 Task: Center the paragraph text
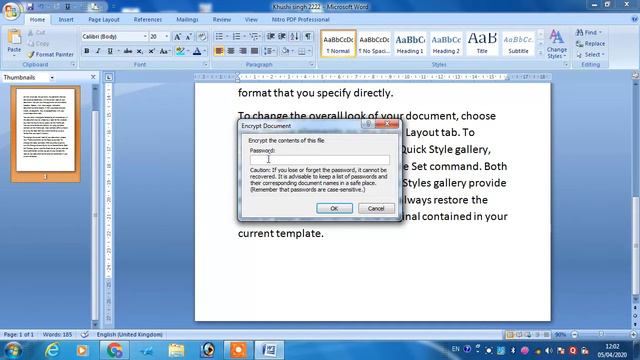coord(231,51)
